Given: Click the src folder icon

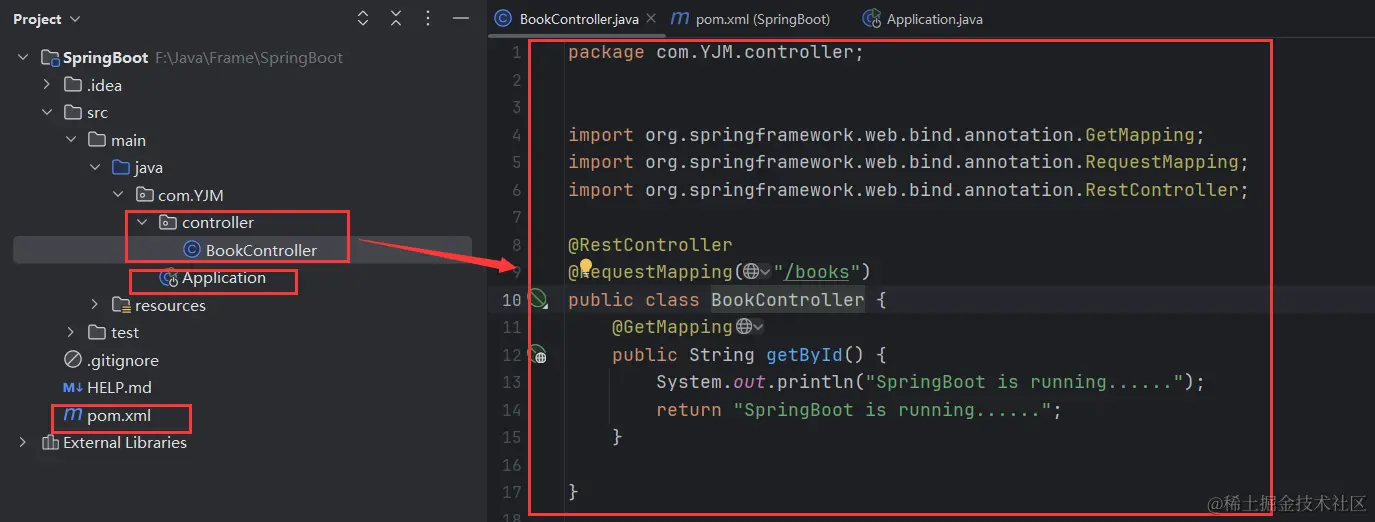Looking at the screenshot, I should pos(73,113).
